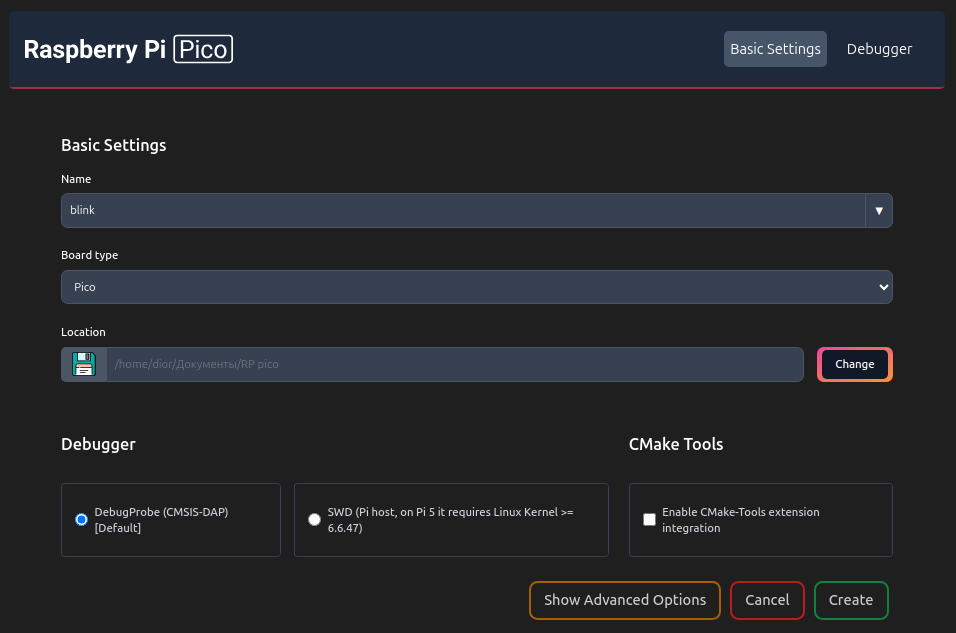Switch to Basic Settings tab
Image resolution: width=956 pixels, height=633 pixels.
[x=775, y=49]
